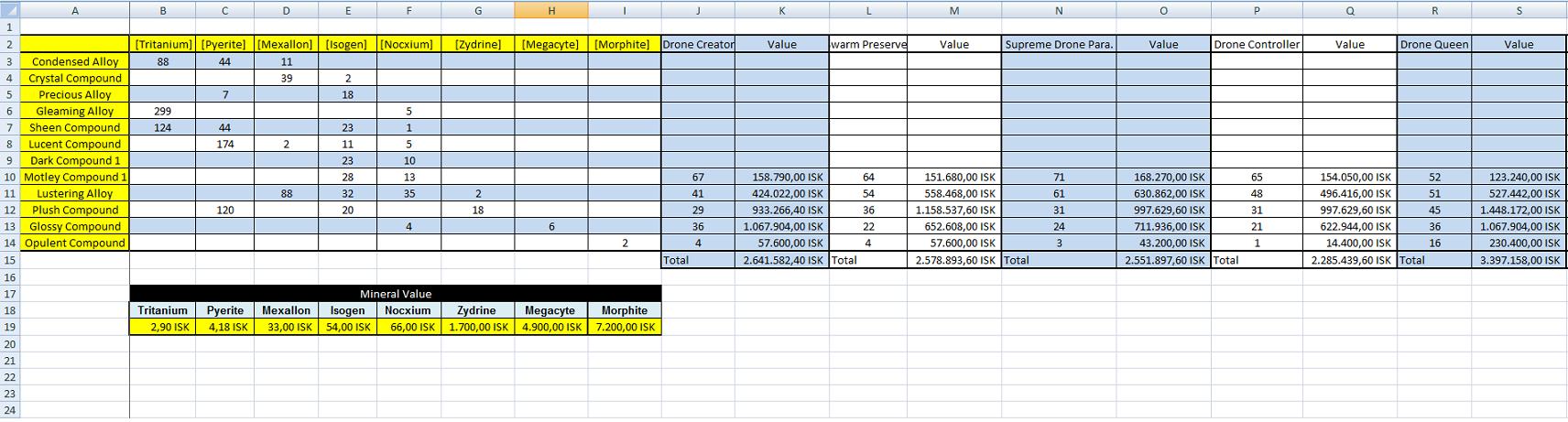Click the Condensed Alloy cell

[75, 61]
